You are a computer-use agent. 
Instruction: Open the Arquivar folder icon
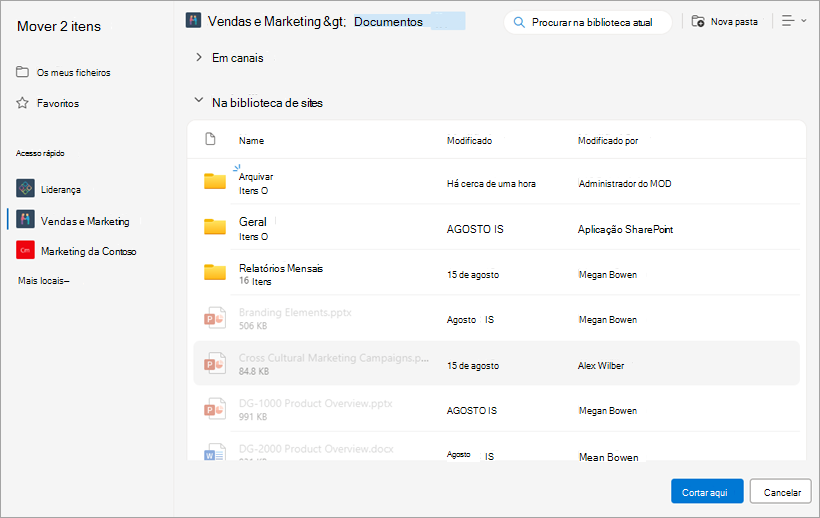pyautogui.click(x=214, y=181)
